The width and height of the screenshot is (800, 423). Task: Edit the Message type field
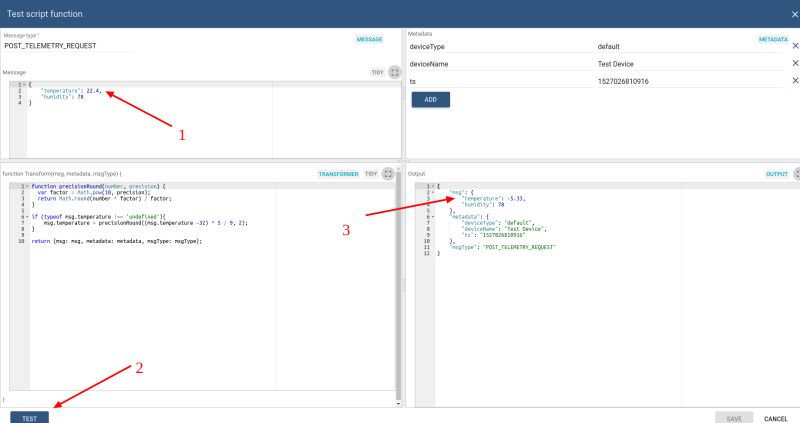[68, 45]
